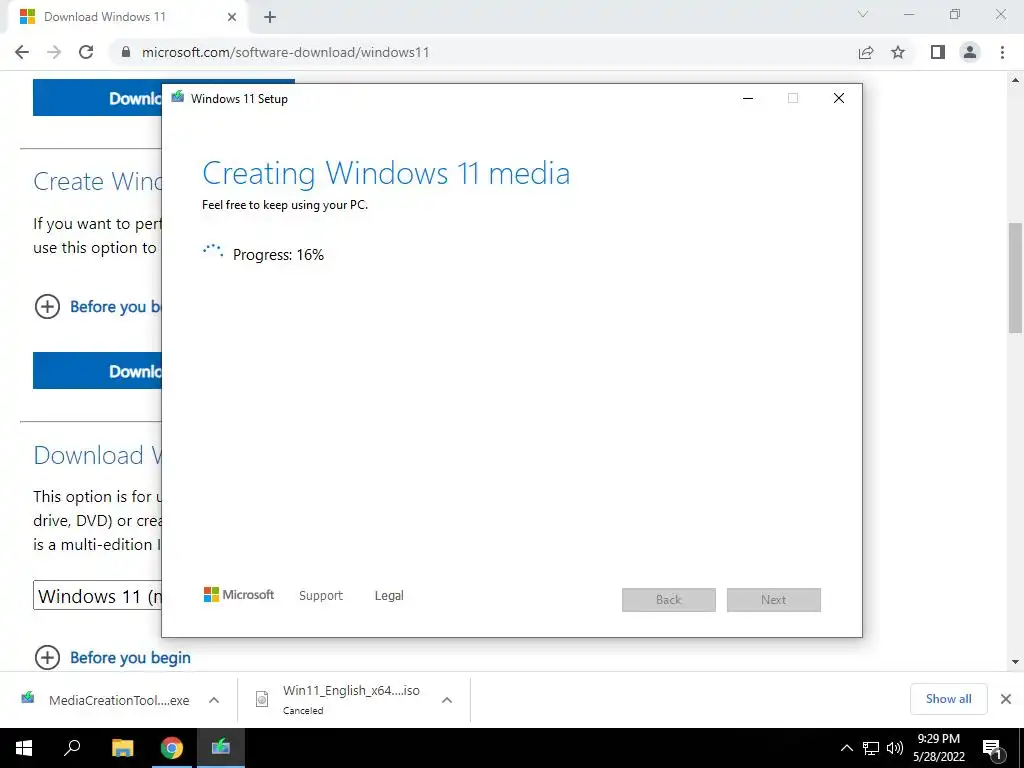Go back using Chrome's back arrow
1024x768 pixels.
(22, 52)
